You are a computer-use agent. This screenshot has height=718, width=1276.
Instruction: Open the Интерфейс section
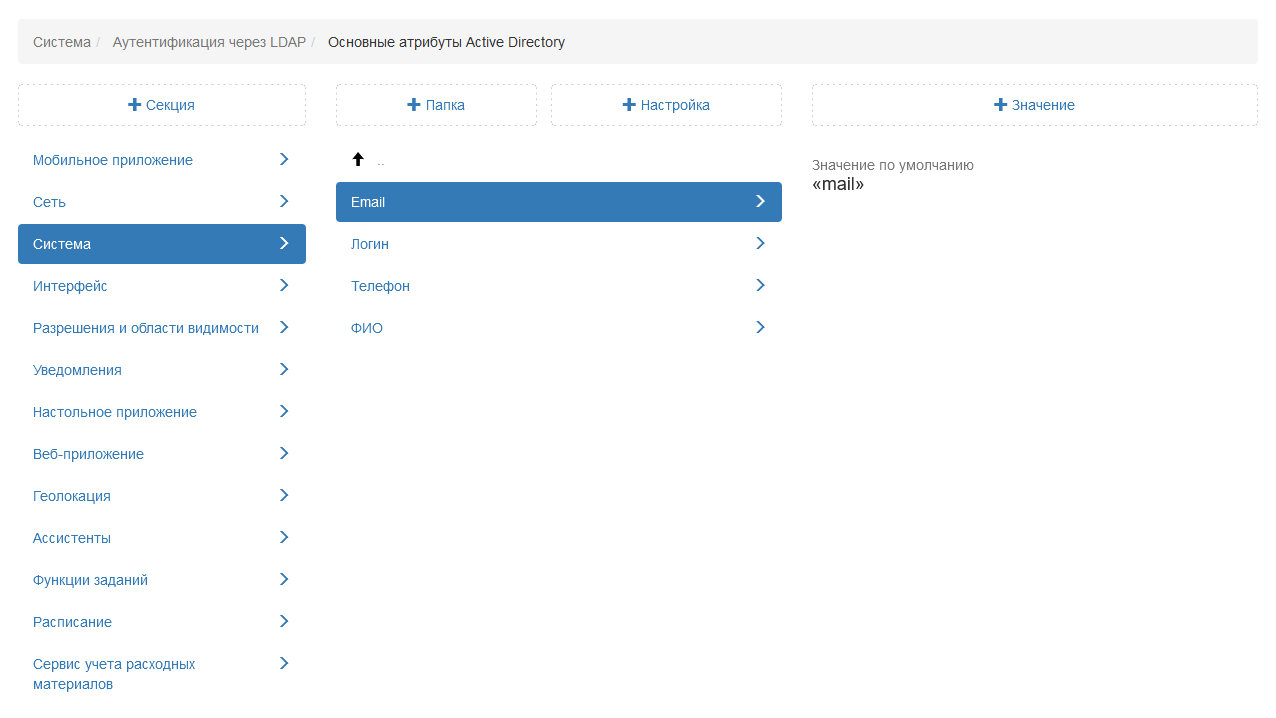click(x=70, y=286)
